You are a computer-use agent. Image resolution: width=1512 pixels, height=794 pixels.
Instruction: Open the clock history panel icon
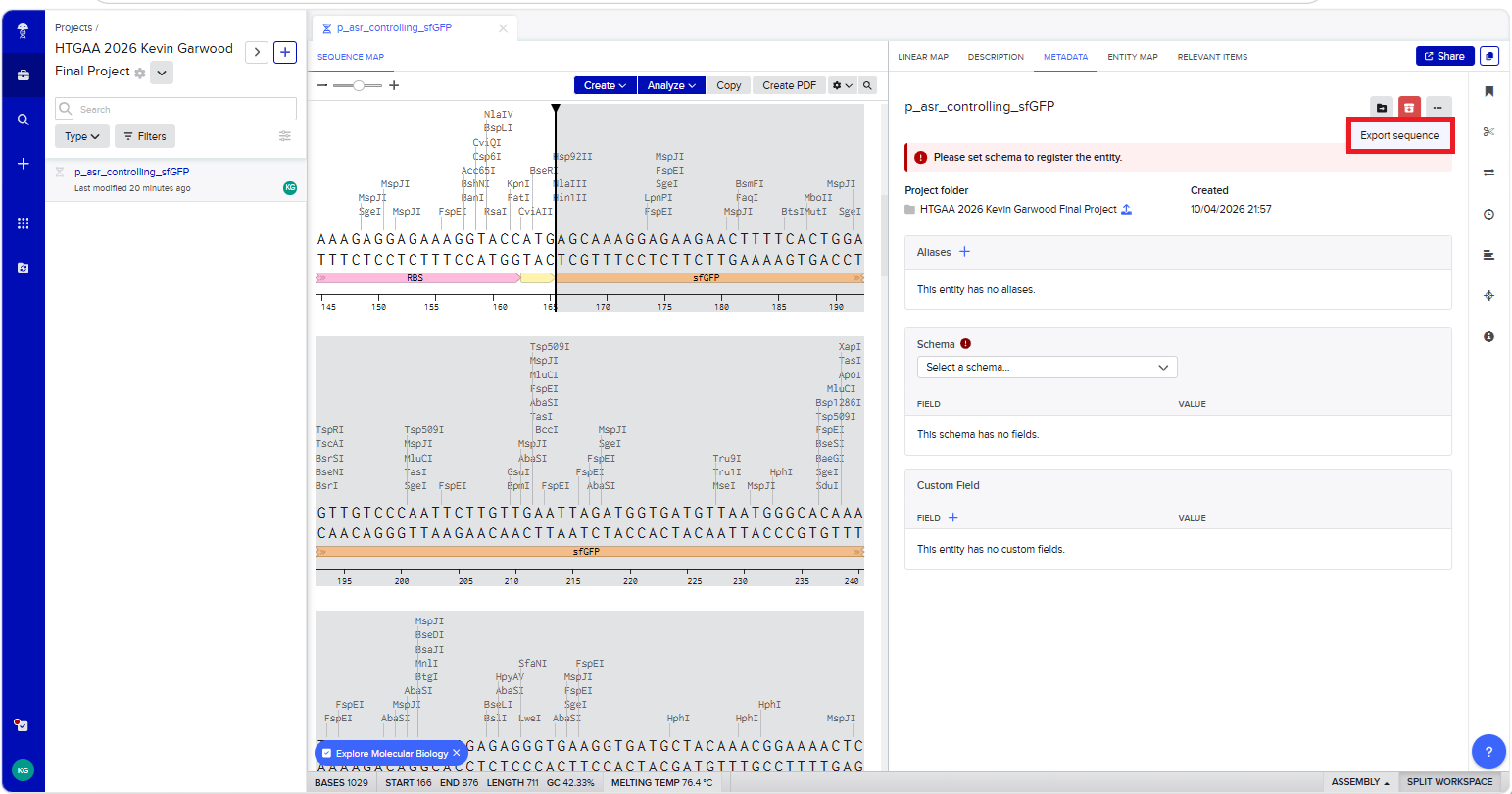1489,214
